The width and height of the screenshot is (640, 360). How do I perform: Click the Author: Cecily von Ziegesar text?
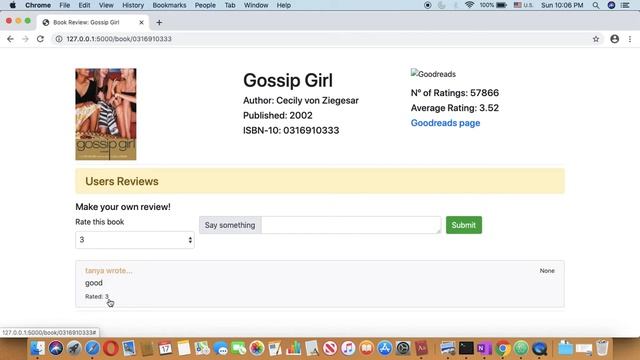click(x=301, y=100)
